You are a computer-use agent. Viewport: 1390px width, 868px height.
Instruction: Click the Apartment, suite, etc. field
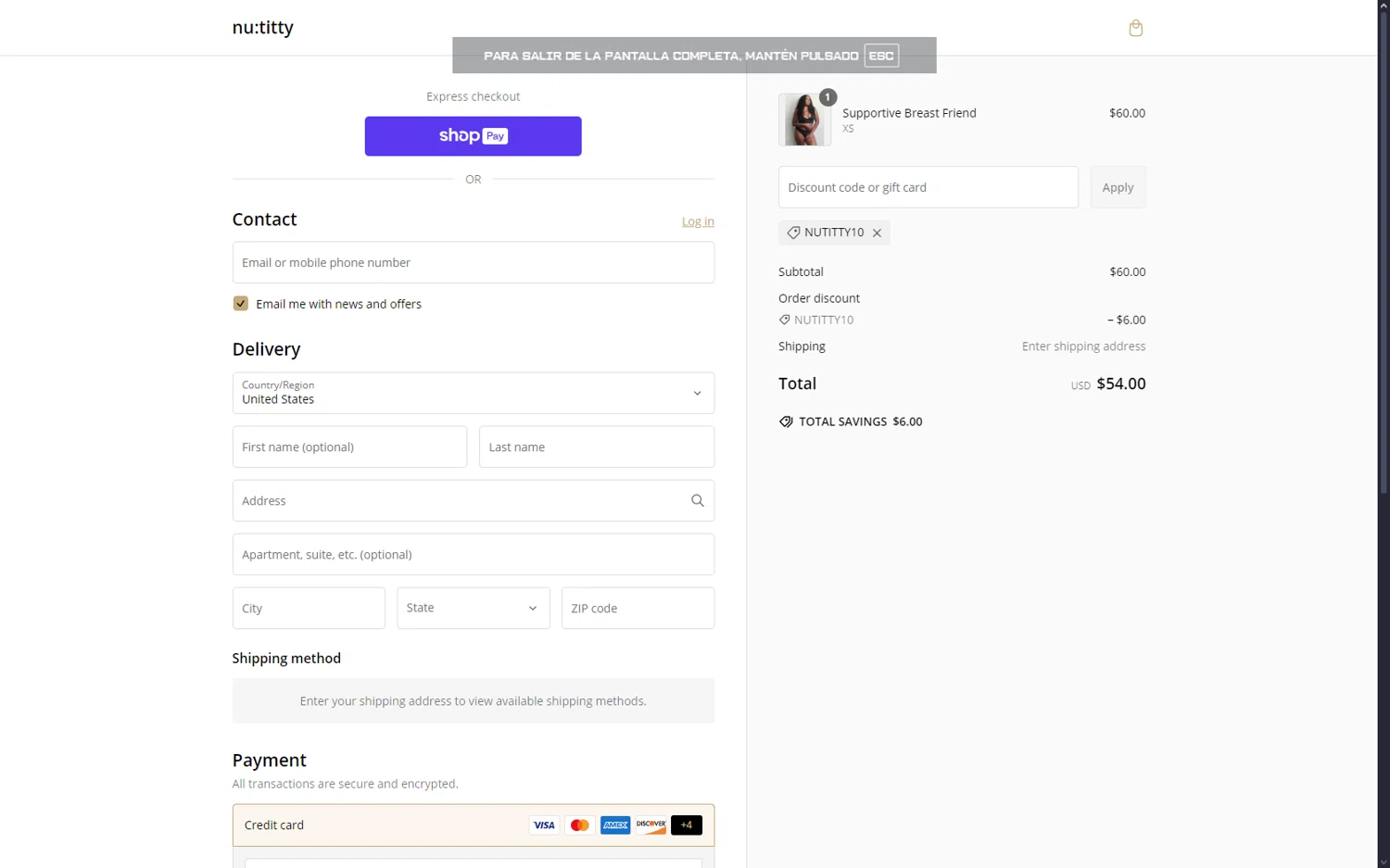473,554
